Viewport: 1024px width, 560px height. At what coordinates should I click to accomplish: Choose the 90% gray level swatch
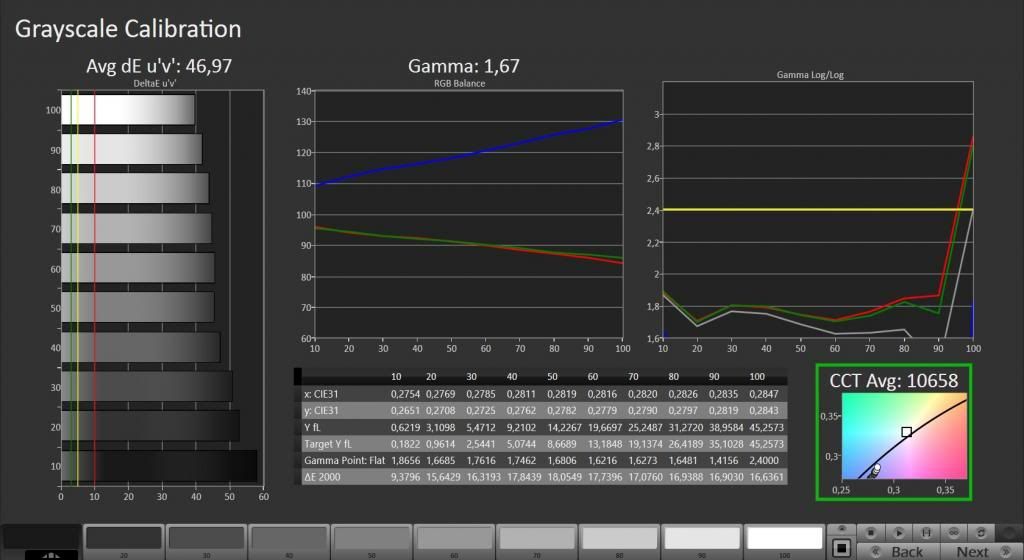tap(702, 540)
